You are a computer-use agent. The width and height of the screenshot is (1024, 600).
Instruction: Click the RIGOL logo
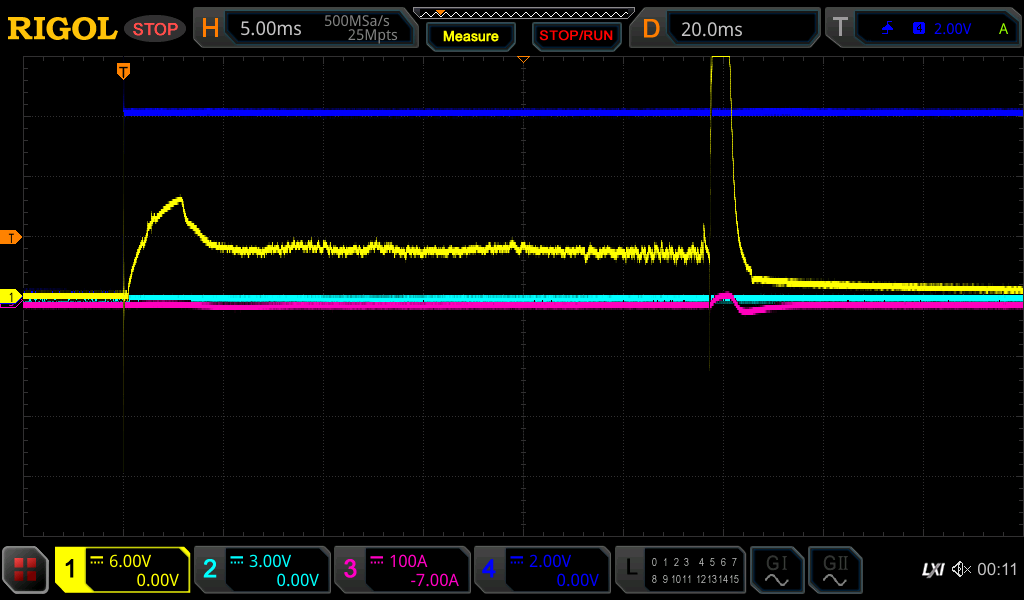coord(62,29)
